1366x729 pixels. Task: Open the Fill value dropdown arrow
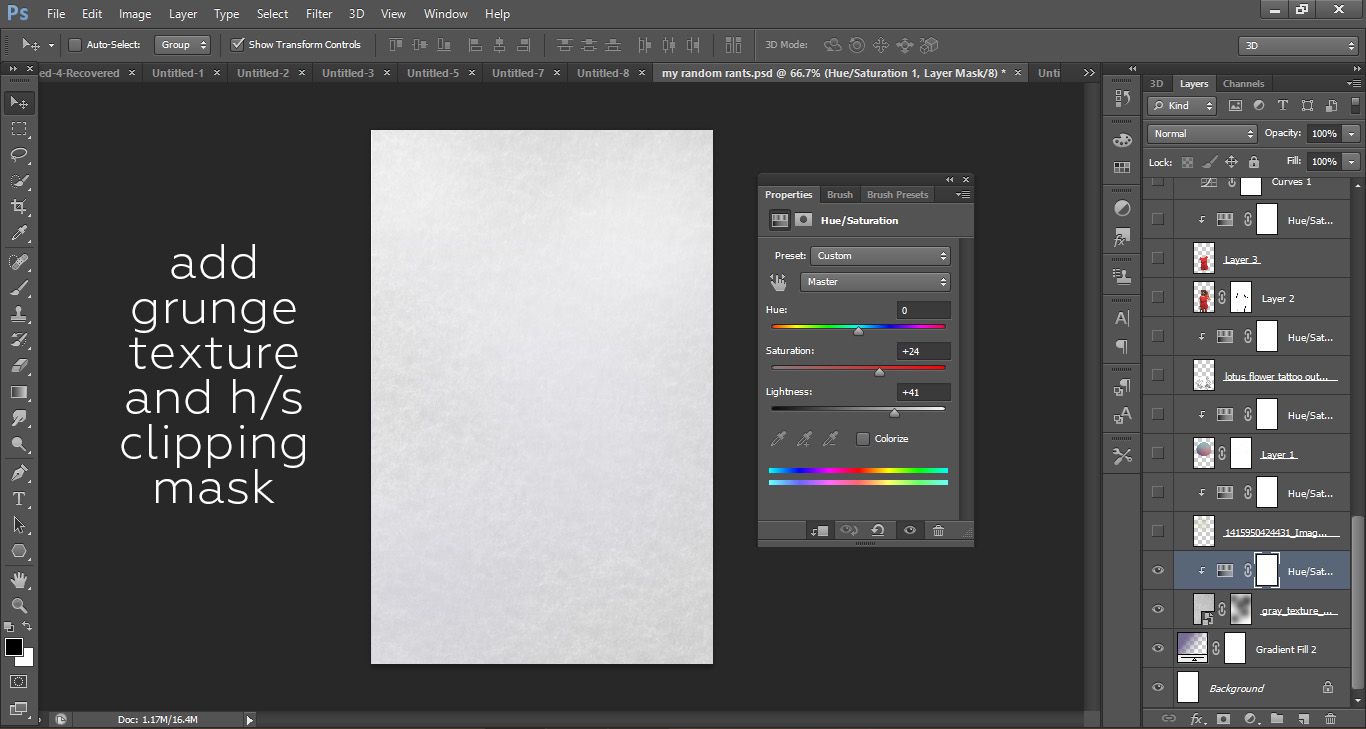tap(1352, 161)
